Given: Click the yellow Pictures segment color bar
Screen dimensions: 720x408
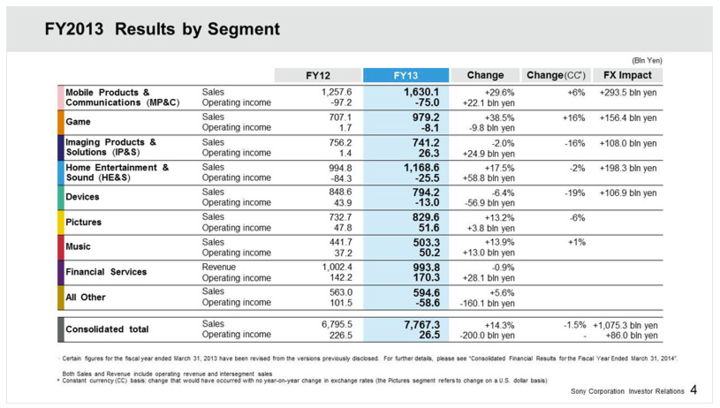Looking at the screenshot, I should coord(61,221).
